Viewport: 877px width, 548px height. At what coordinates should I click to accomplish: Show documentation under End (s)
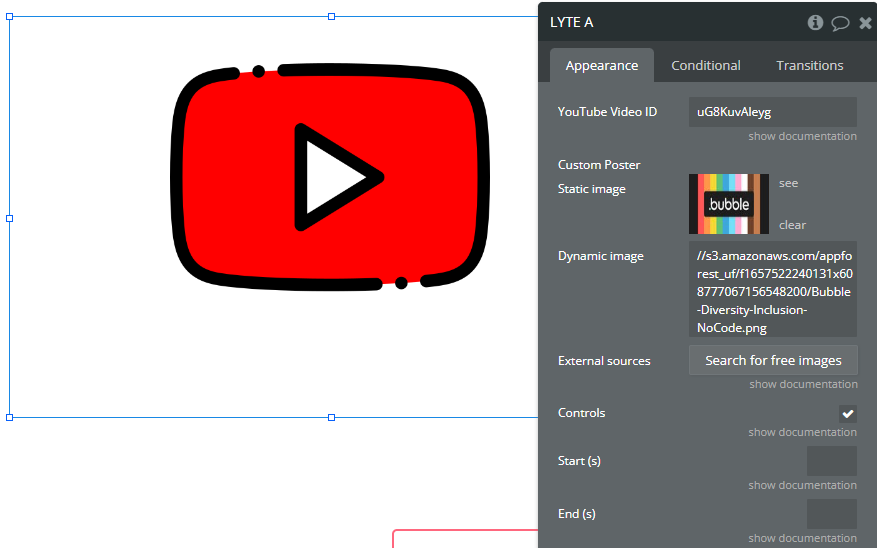[x=802, y=538]
